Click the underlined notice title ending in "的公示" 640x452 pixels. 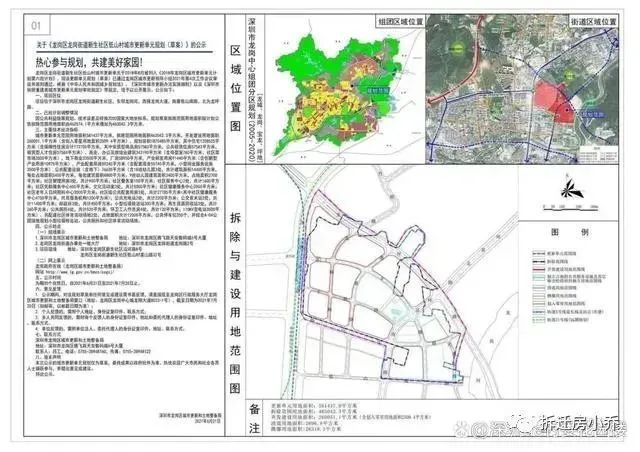click(x=121, y=45)
